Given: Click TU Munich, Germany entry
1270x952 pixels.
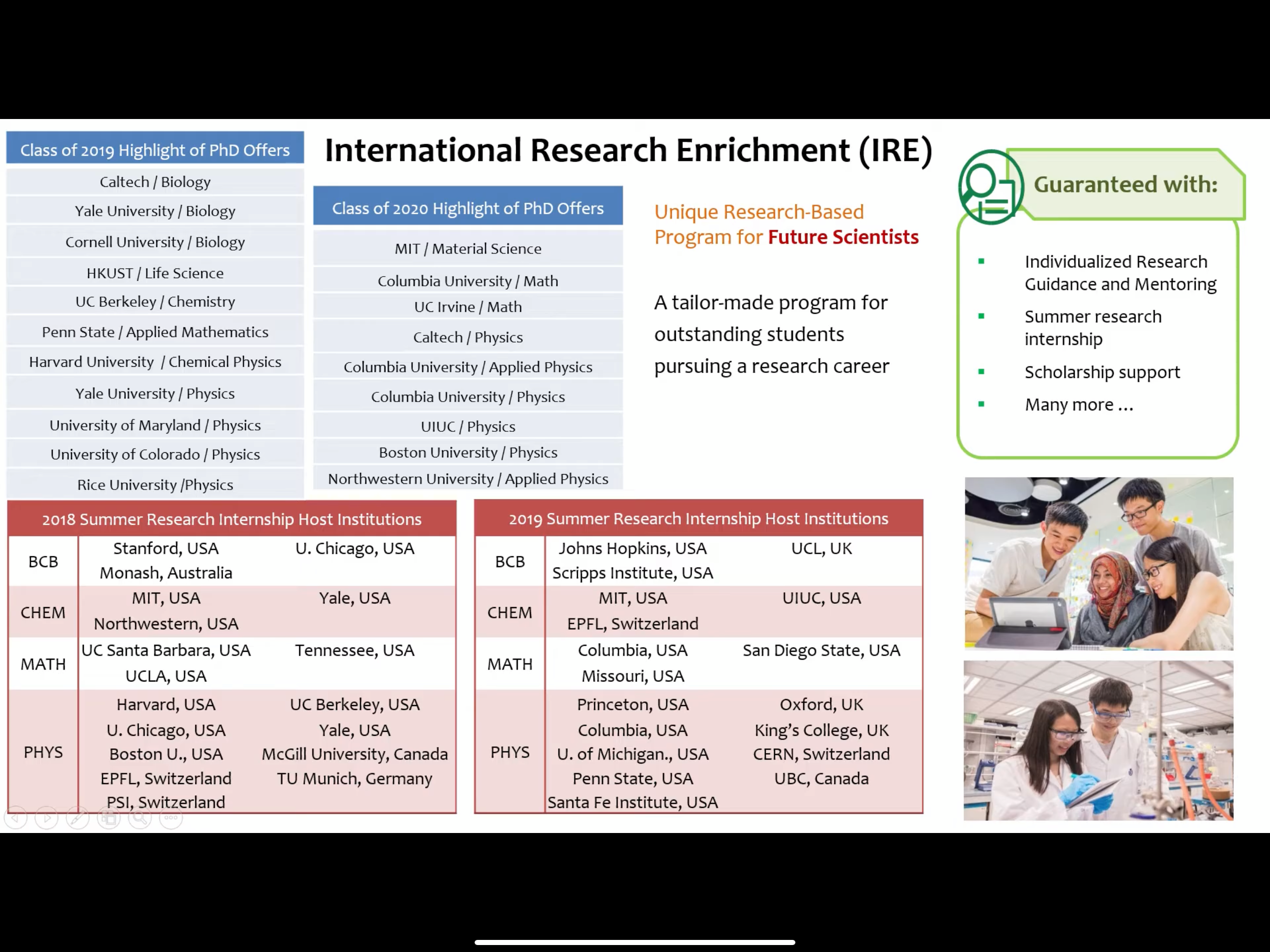Looking at the screenshot, I should pos(355,779).
